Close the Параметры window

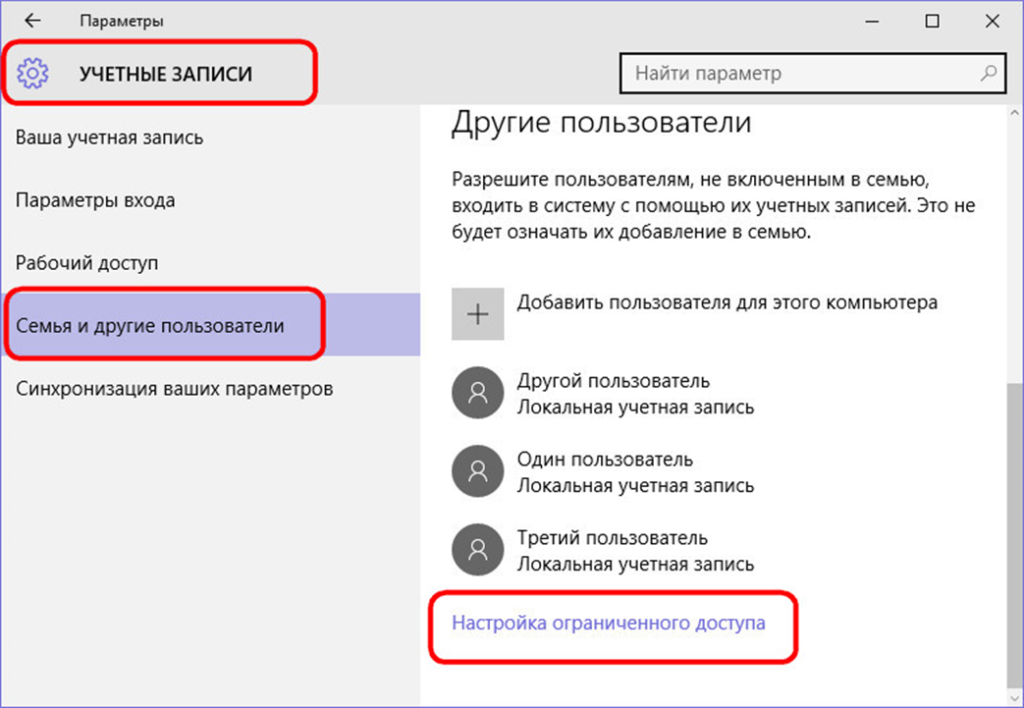tap(992, 21)
